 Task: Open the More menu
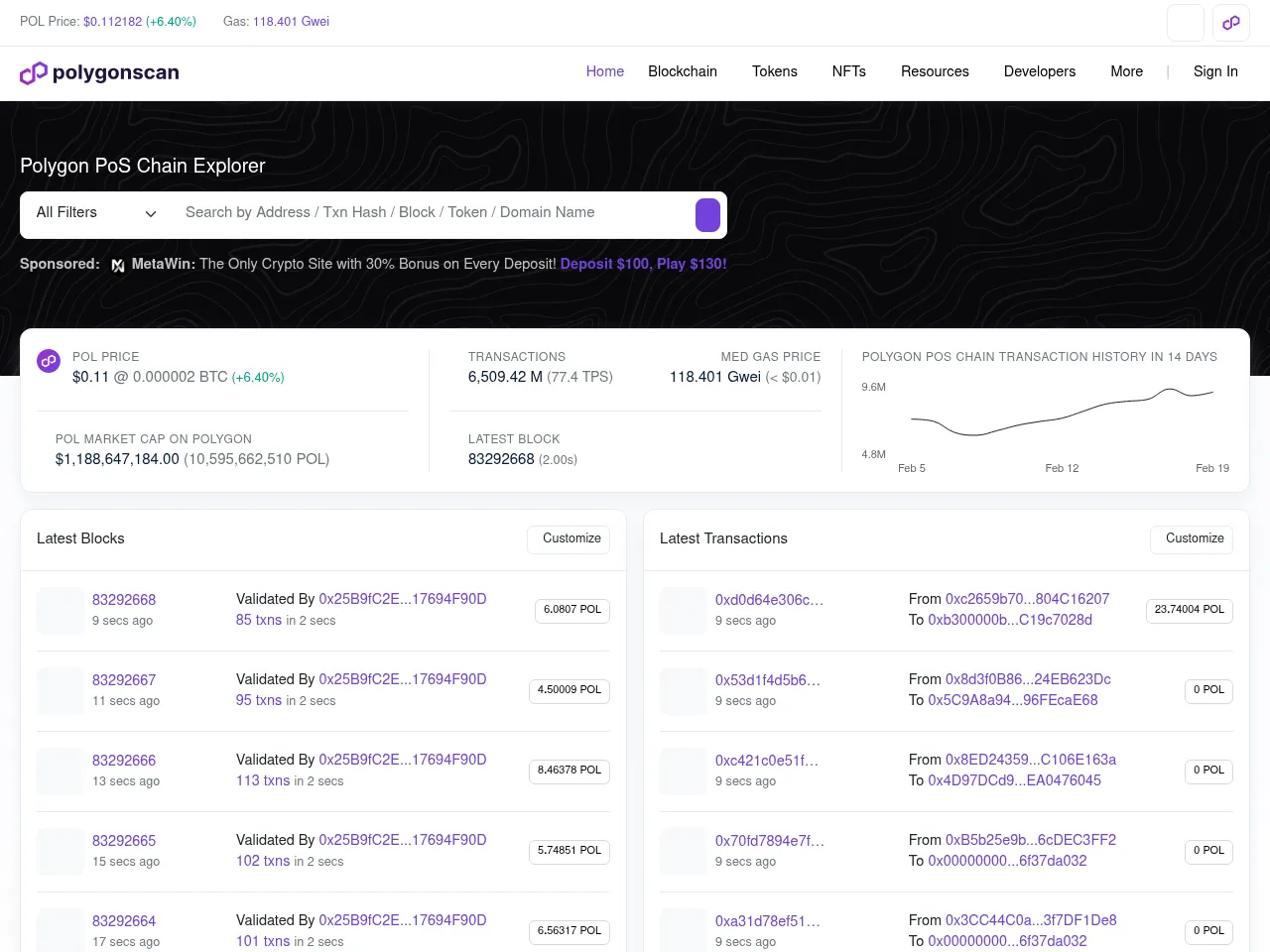[1126, 71]
